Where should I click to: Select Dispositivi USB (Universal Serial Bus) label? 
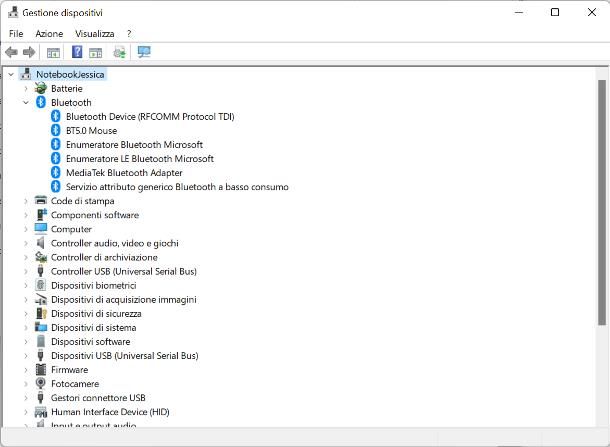pos(124,356)
